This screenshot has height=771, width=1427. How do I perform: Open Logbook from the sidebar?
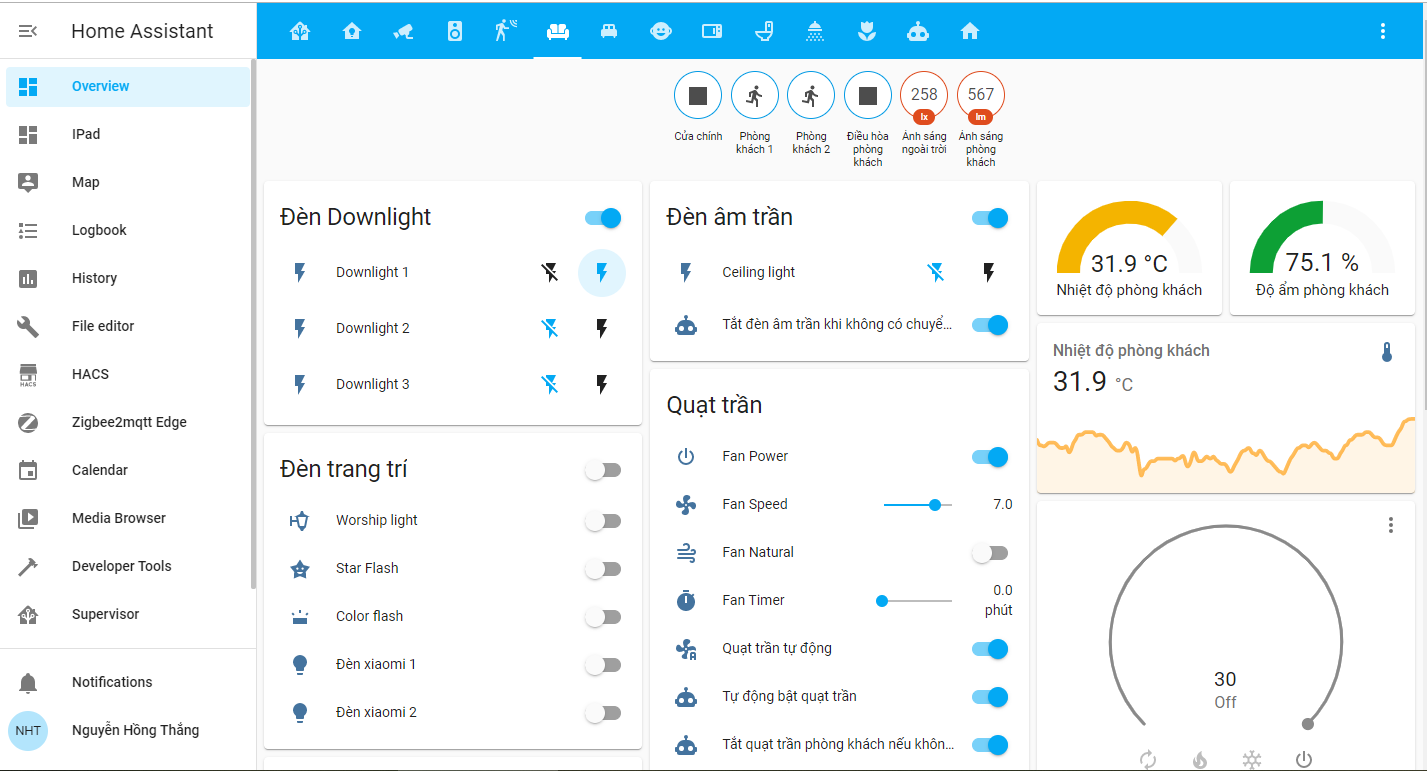(99, 230)
